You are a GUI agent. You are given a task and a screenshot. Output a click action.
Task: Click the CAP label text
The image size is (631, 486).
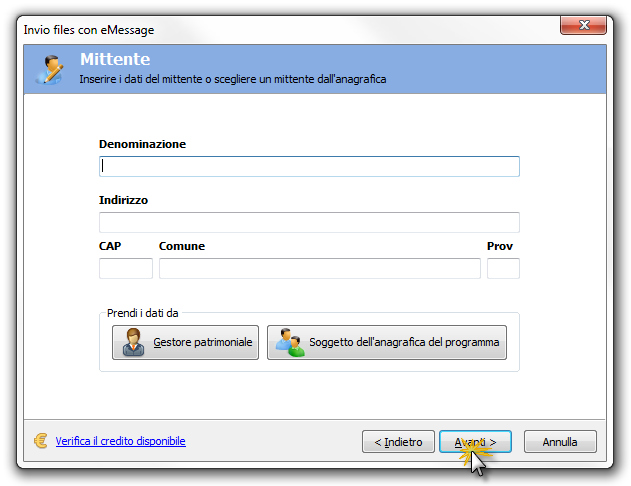click(110, 246)
